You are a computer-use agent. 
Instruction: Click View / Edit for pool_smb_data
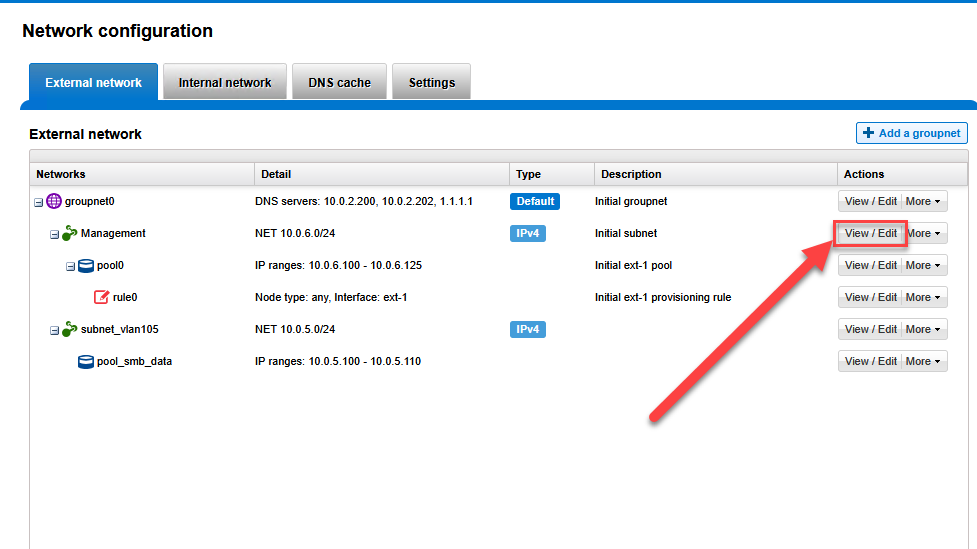(870, 361)
